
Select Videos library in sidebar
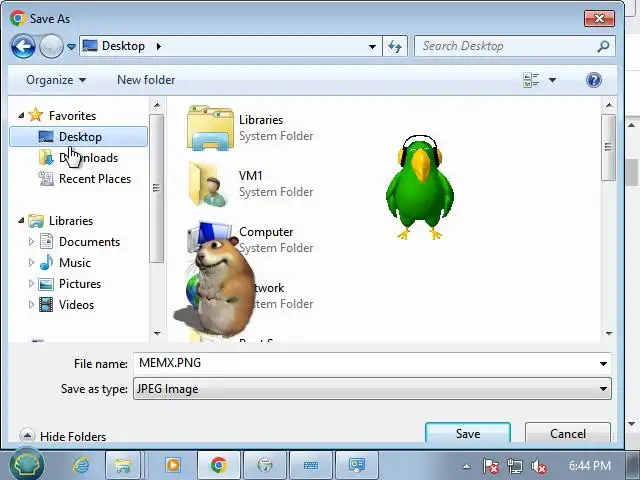click(67, 305)
